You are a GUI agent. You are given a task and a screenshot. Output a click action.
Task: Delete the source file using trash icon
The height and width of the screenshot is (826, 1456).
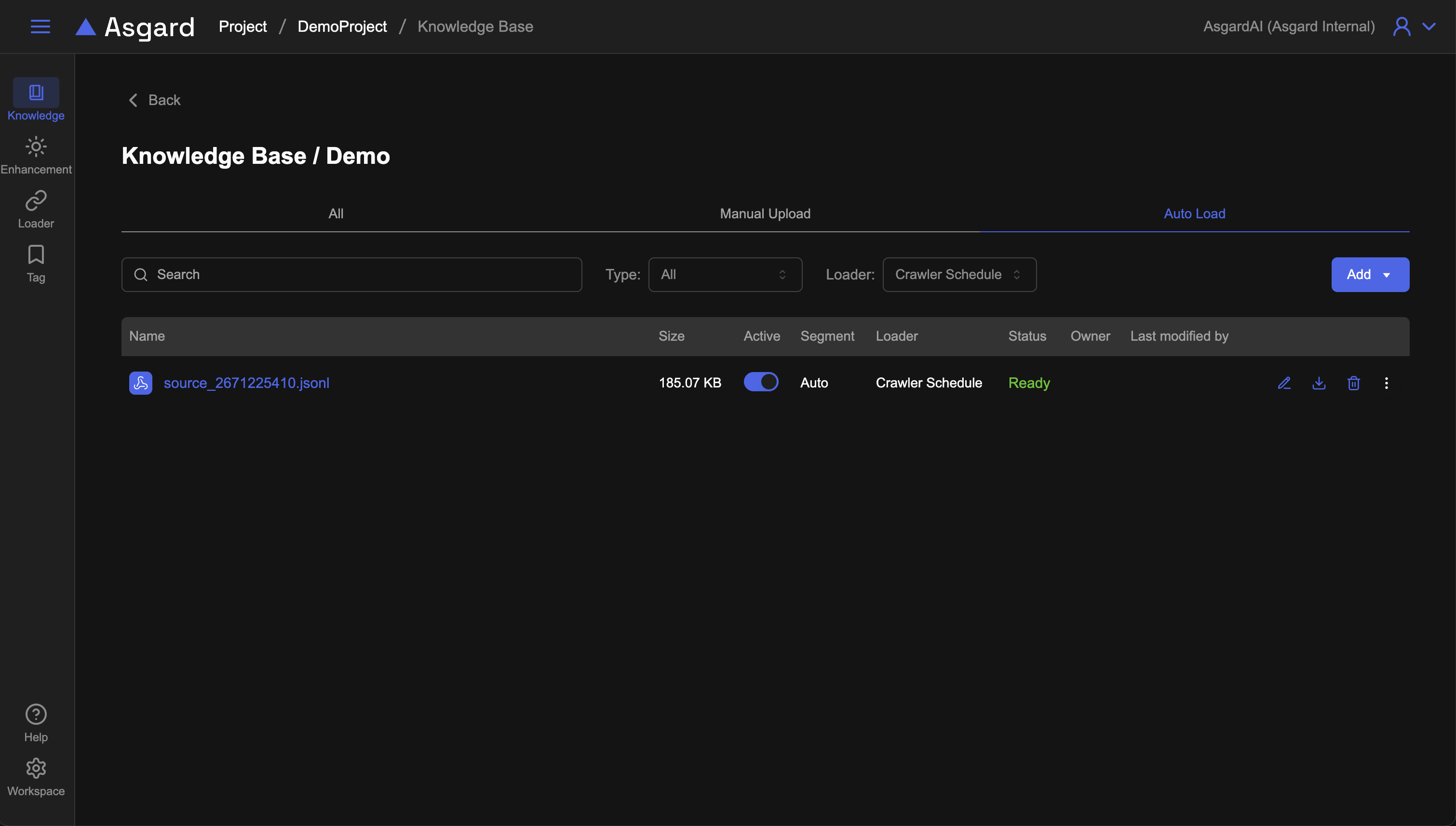pyautogui.click(x=1353, y=383)
